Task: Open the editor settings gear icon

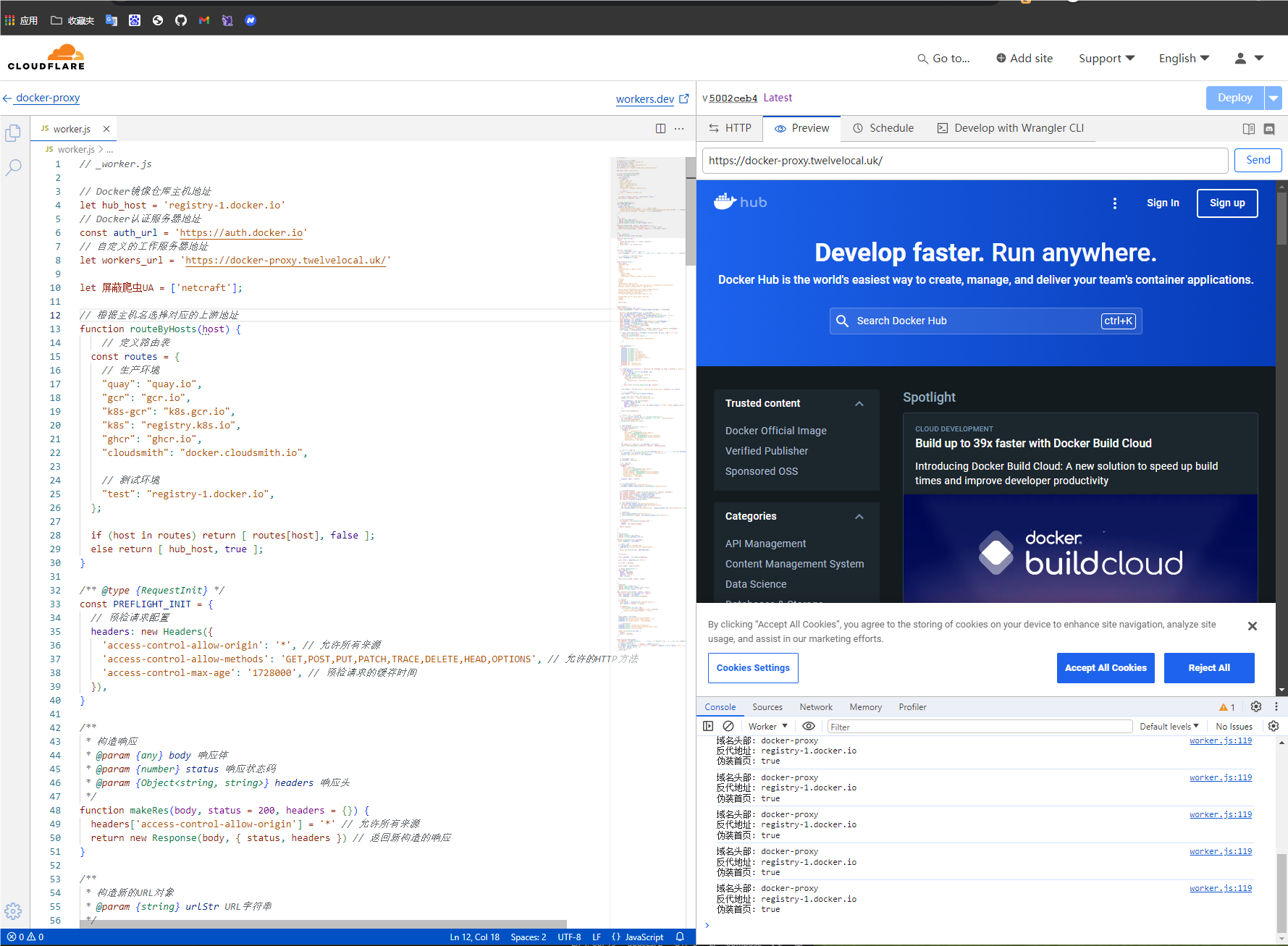Action: pos(13,911)
